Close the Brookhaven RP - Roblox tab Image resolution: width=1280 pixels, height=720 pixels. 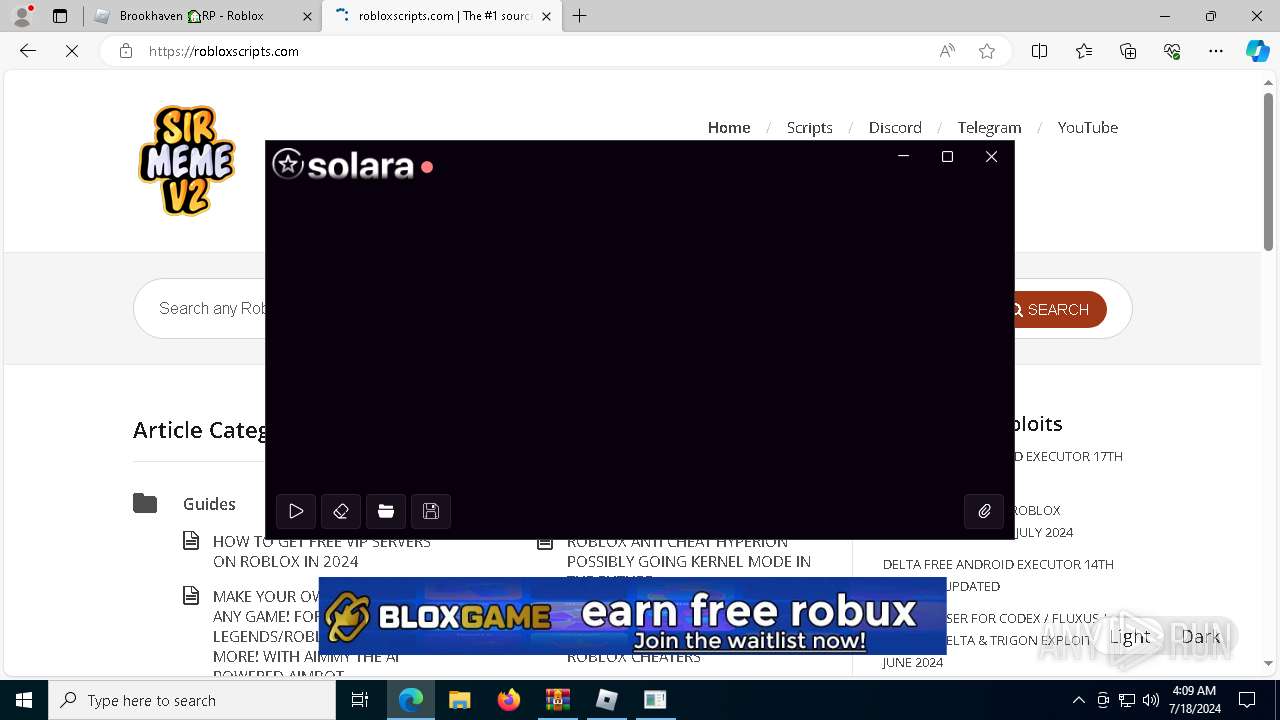[307, 16]
